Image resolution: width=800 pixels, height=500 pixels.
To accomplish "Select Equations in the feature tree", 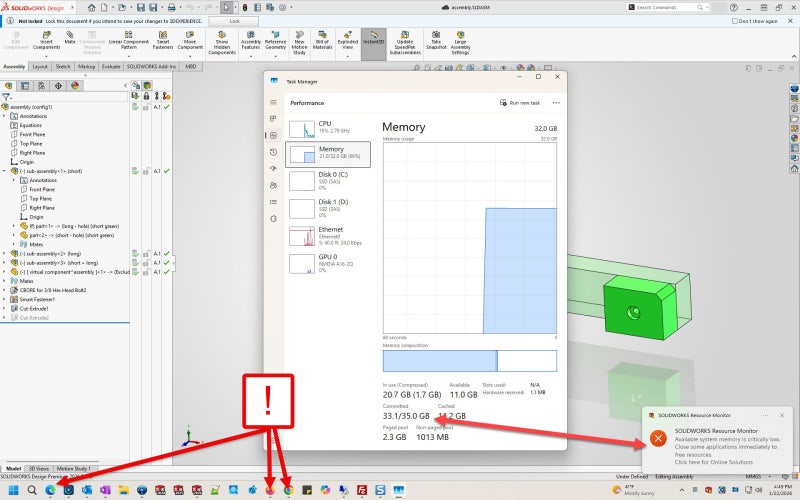I will click(x=31, y=126).
